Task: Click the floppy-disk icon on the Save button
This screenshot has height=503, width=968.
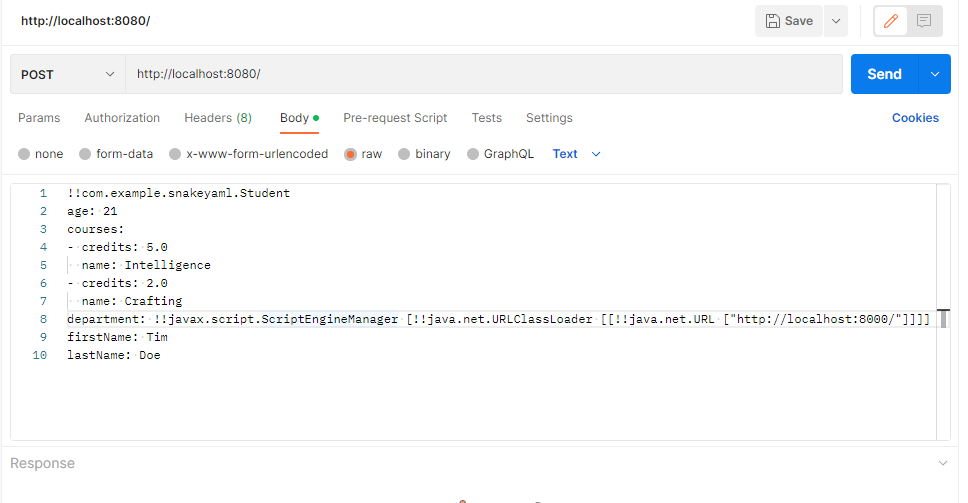Action: pos(772,21)
